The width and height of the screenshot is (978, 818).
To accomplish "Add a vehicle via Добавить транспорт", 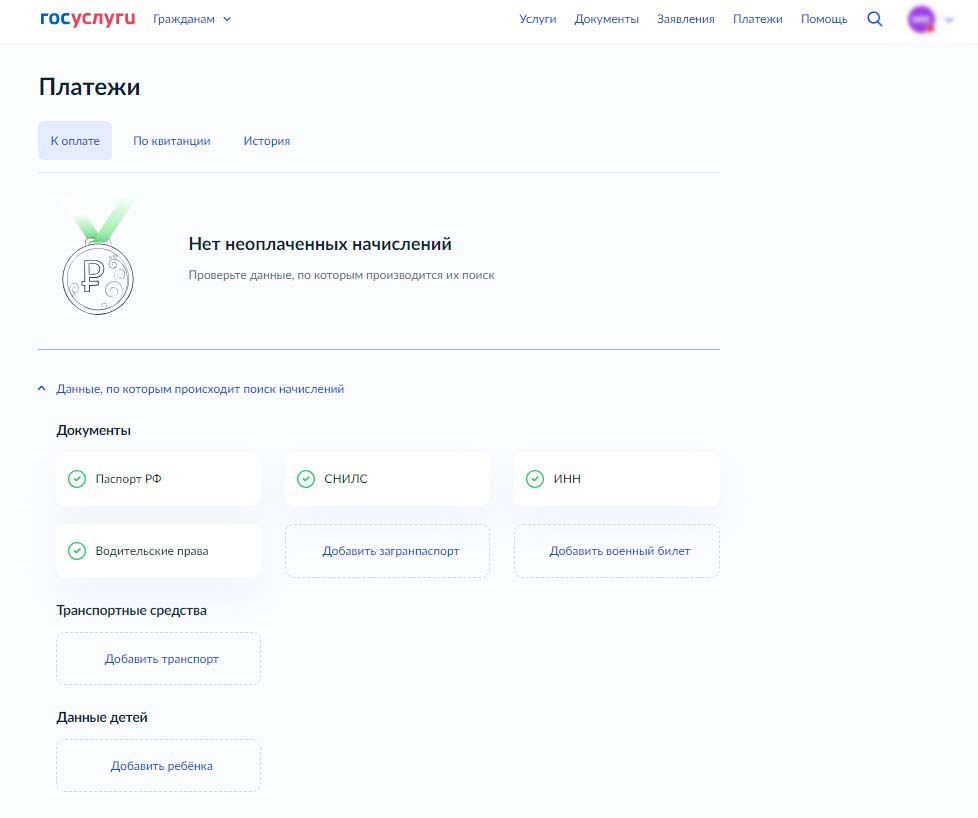I will tap(161, 659).
